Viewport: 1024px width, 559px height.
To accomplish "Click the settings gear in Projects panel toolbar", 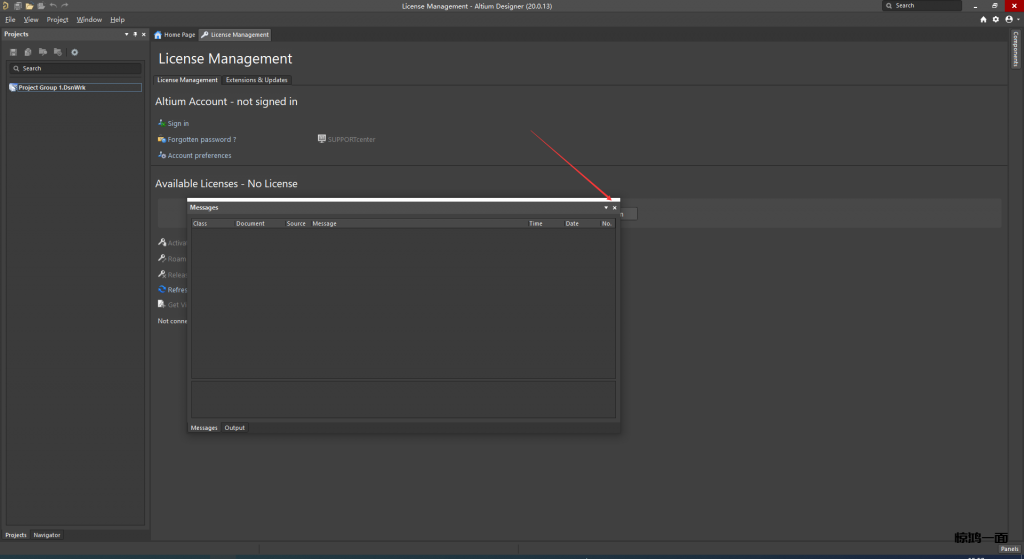I will pos(74,52).
